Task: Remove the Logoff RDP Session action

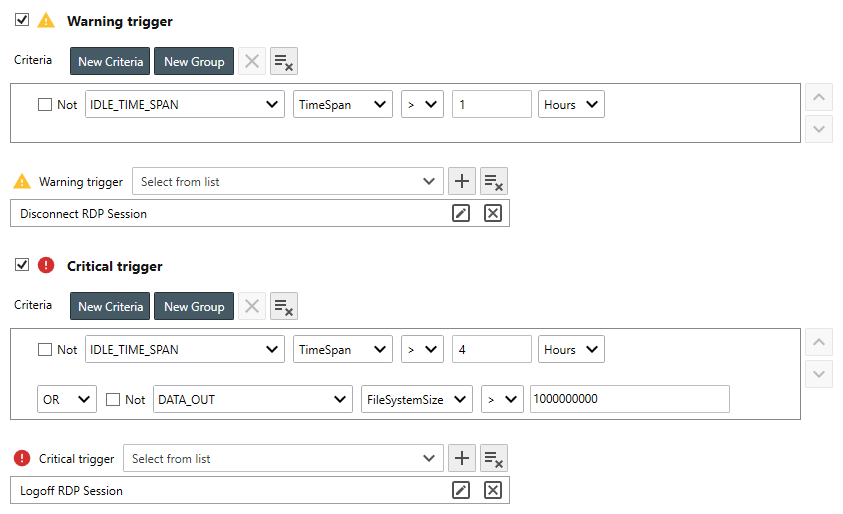Action: (492, 490)
